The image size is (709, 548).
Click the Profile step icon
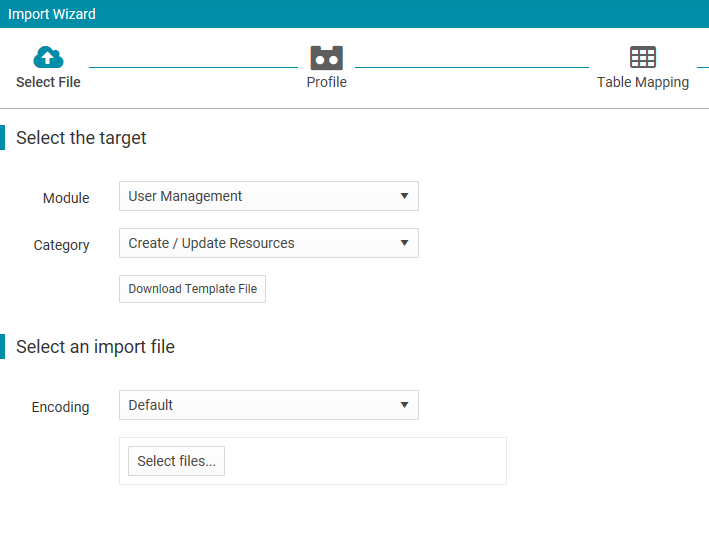pos(326,57)
